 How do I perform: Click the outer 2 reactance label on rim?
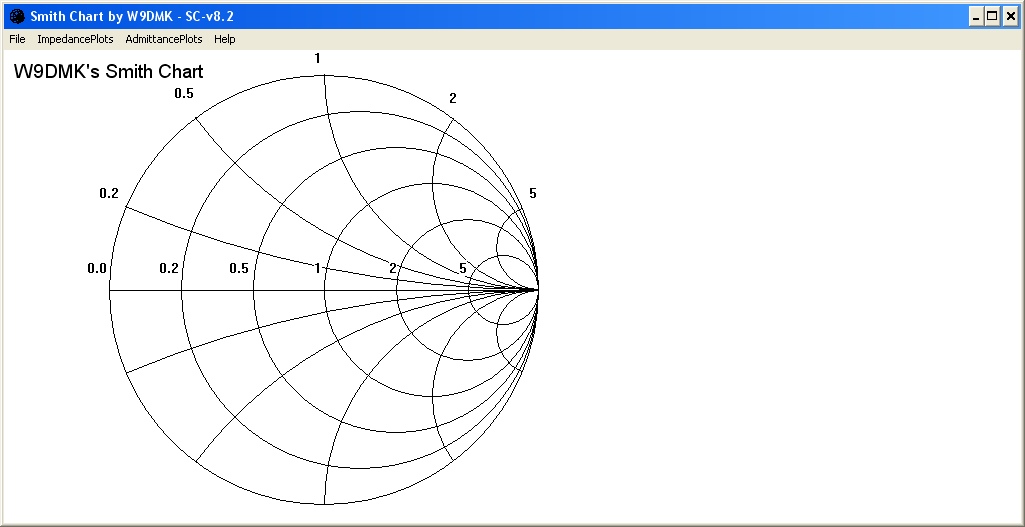coord(452,98)
